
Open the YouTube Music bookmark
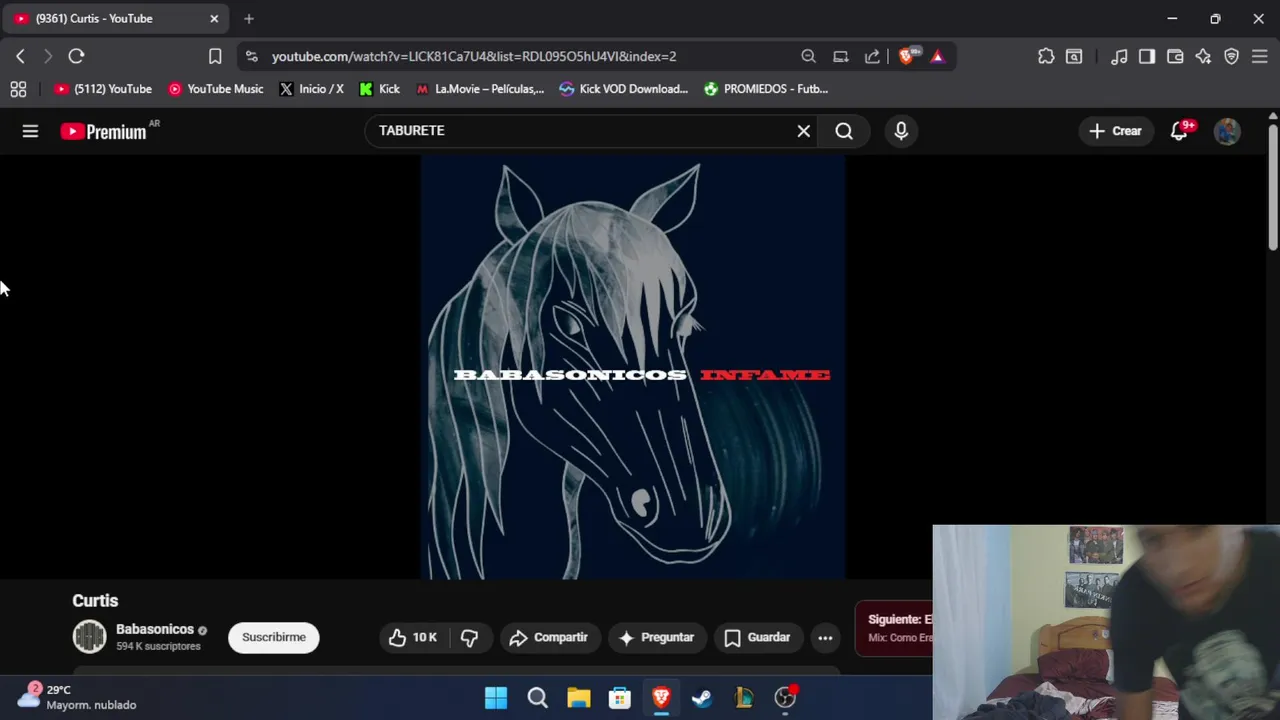[216, 89]
